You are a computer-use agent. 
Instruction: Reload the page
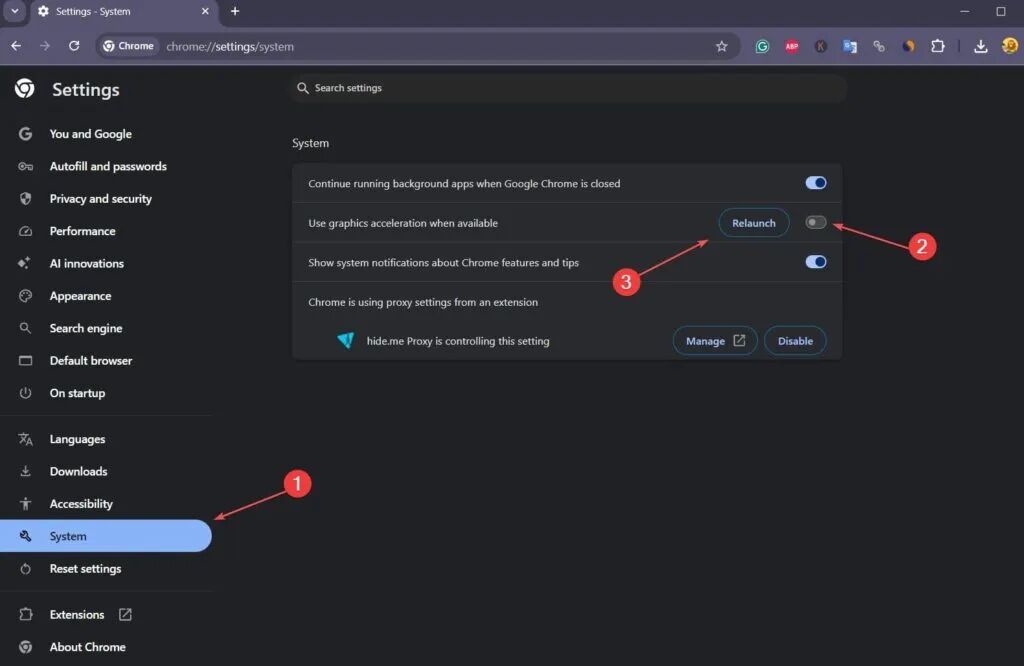(x=74, y=46)
